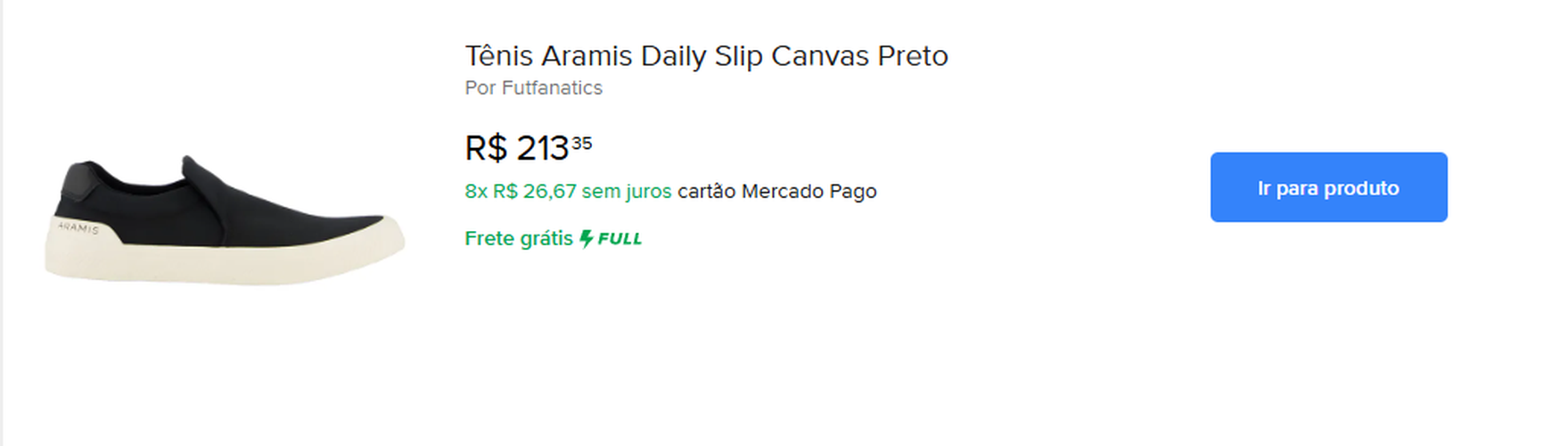
Task: Click the green "8x" installment count
Action: pyautogui.click(x=475, y=192)
